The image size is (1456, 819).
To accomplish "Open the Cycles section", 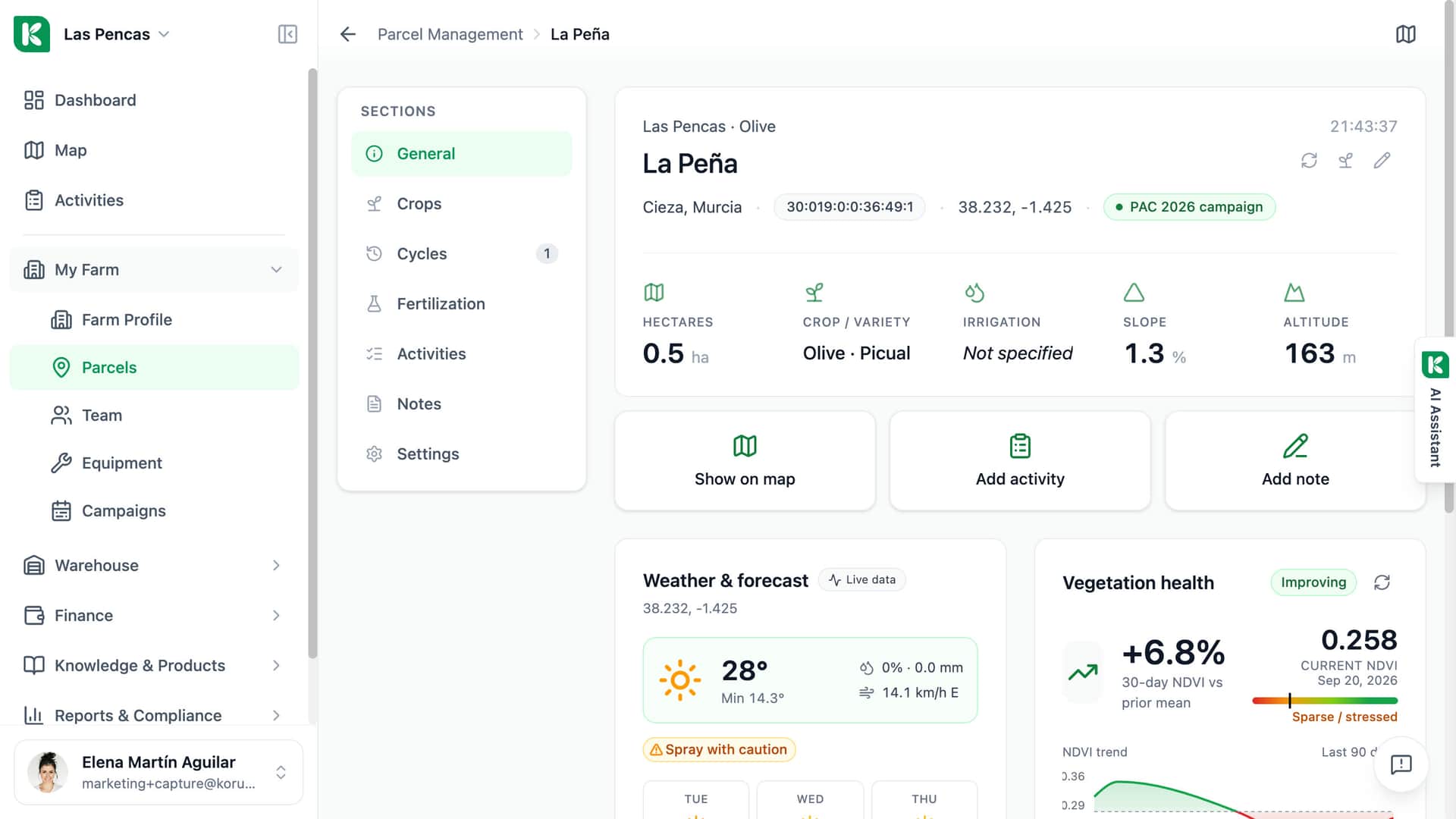I will click(461, 254).
